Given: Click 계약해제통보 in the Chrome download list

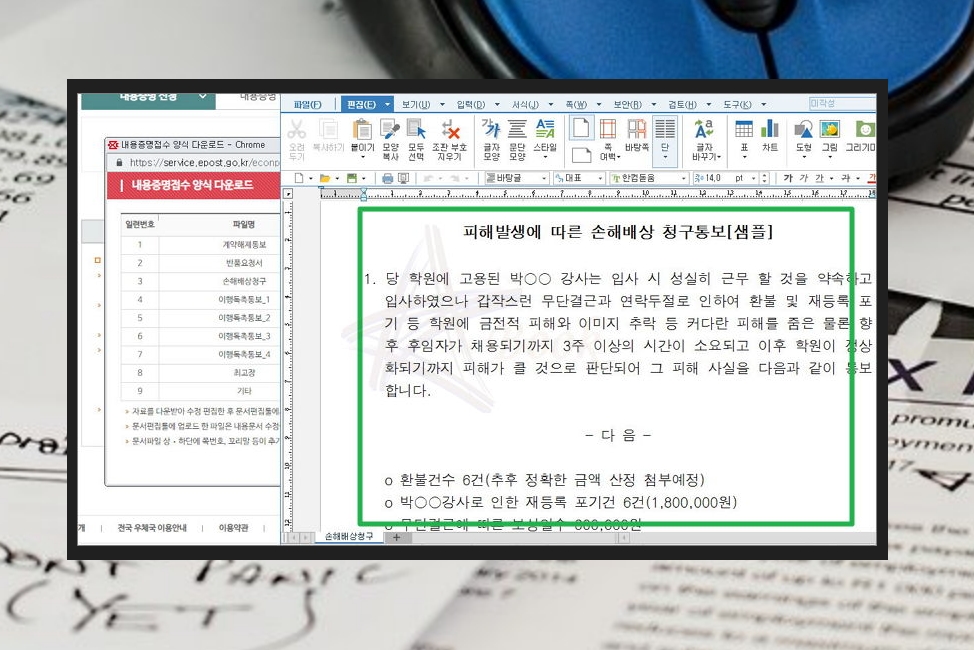Looking at the screenshot, I should [x=244, y=245].
